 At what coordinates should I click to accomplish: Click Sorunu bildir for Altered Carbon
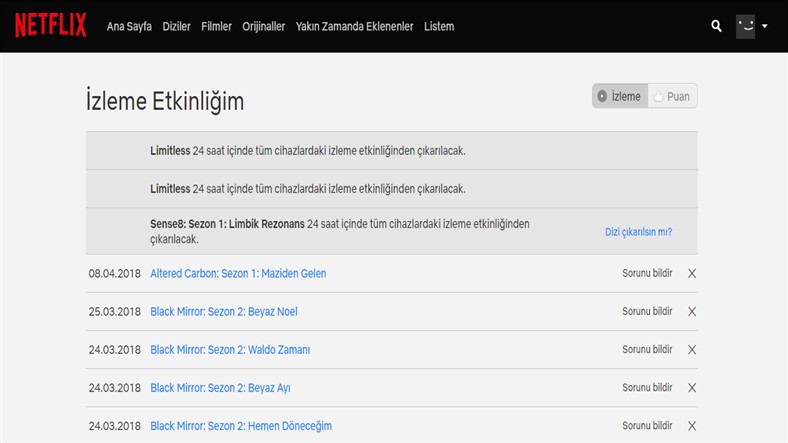point(647,273)
